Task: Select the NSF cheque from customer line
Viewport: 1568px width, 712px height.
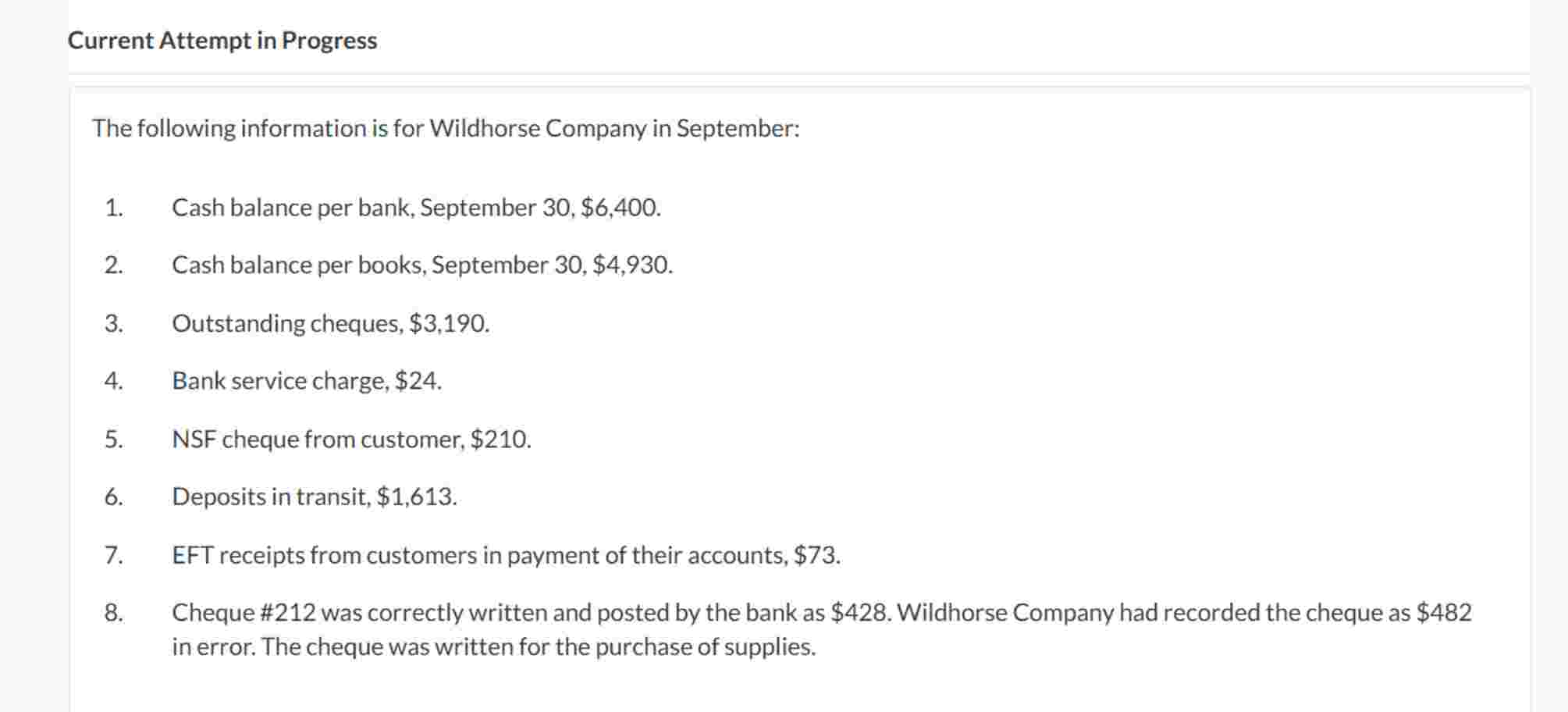Action: 351,440
